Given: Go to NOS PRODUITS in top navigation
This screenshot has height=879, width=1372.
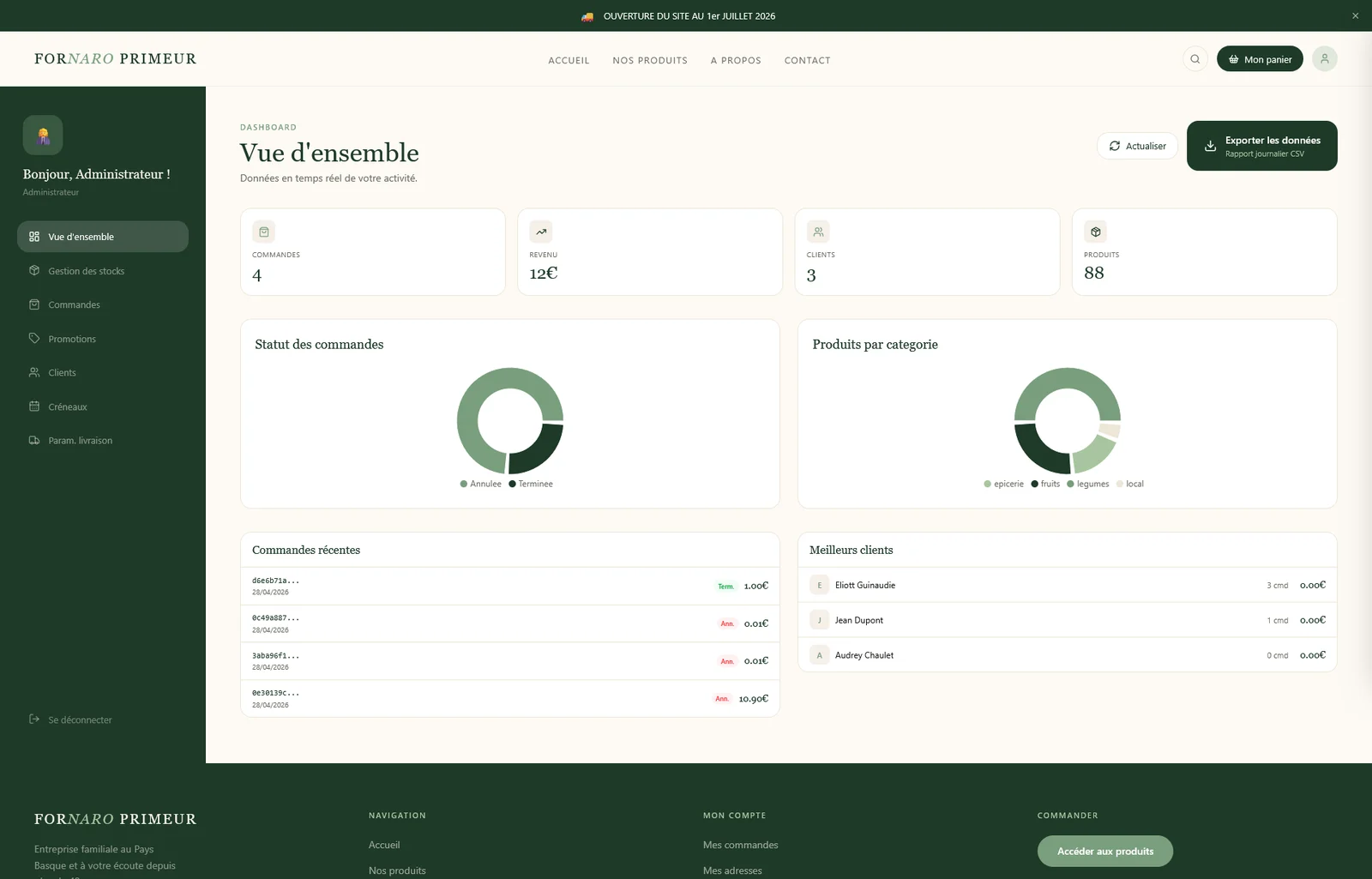Looking at the screenshot, I should 650,60.
